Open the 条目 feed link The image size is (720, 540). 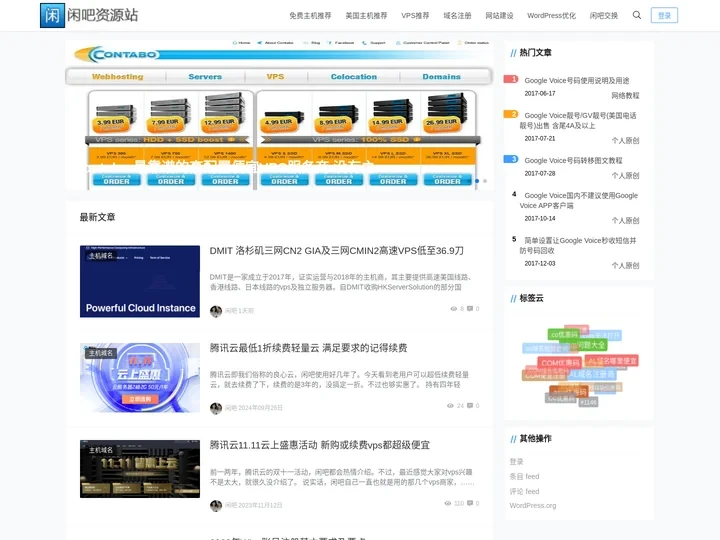click(524, 477)
